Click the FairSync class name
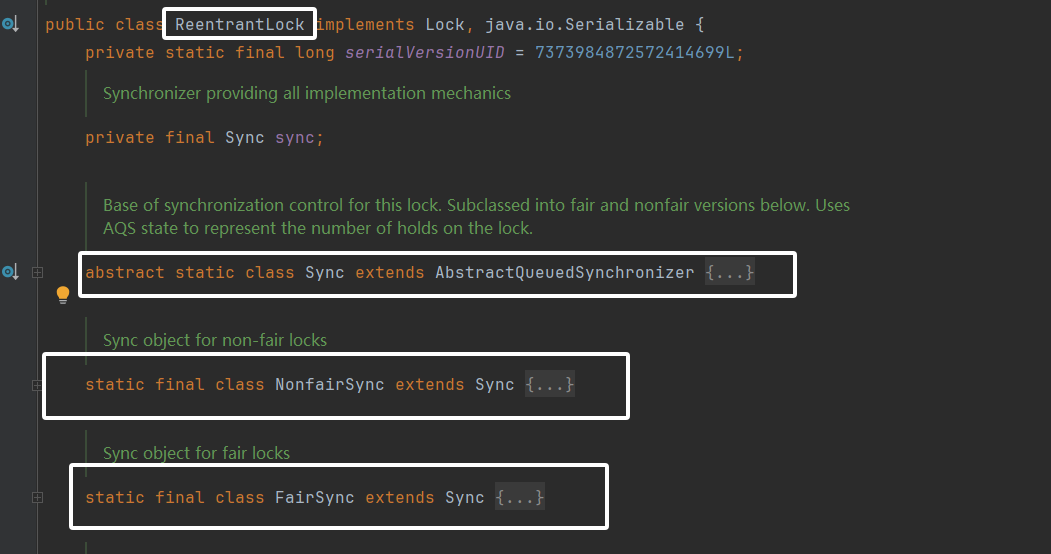The width and height of the screenshot is (1051, 554). point(314,497)
